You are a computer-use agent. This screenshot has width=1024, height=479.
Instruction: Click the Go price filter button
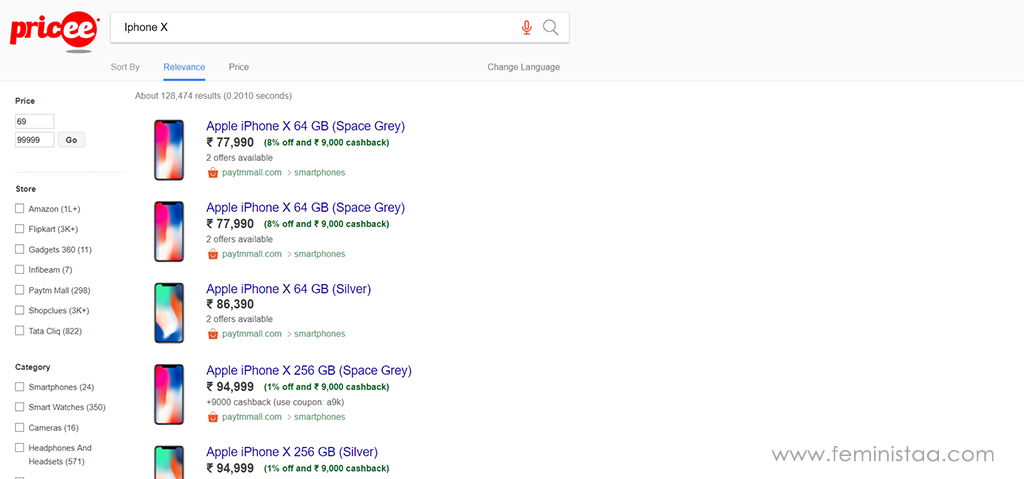click(x=71, y=140)
